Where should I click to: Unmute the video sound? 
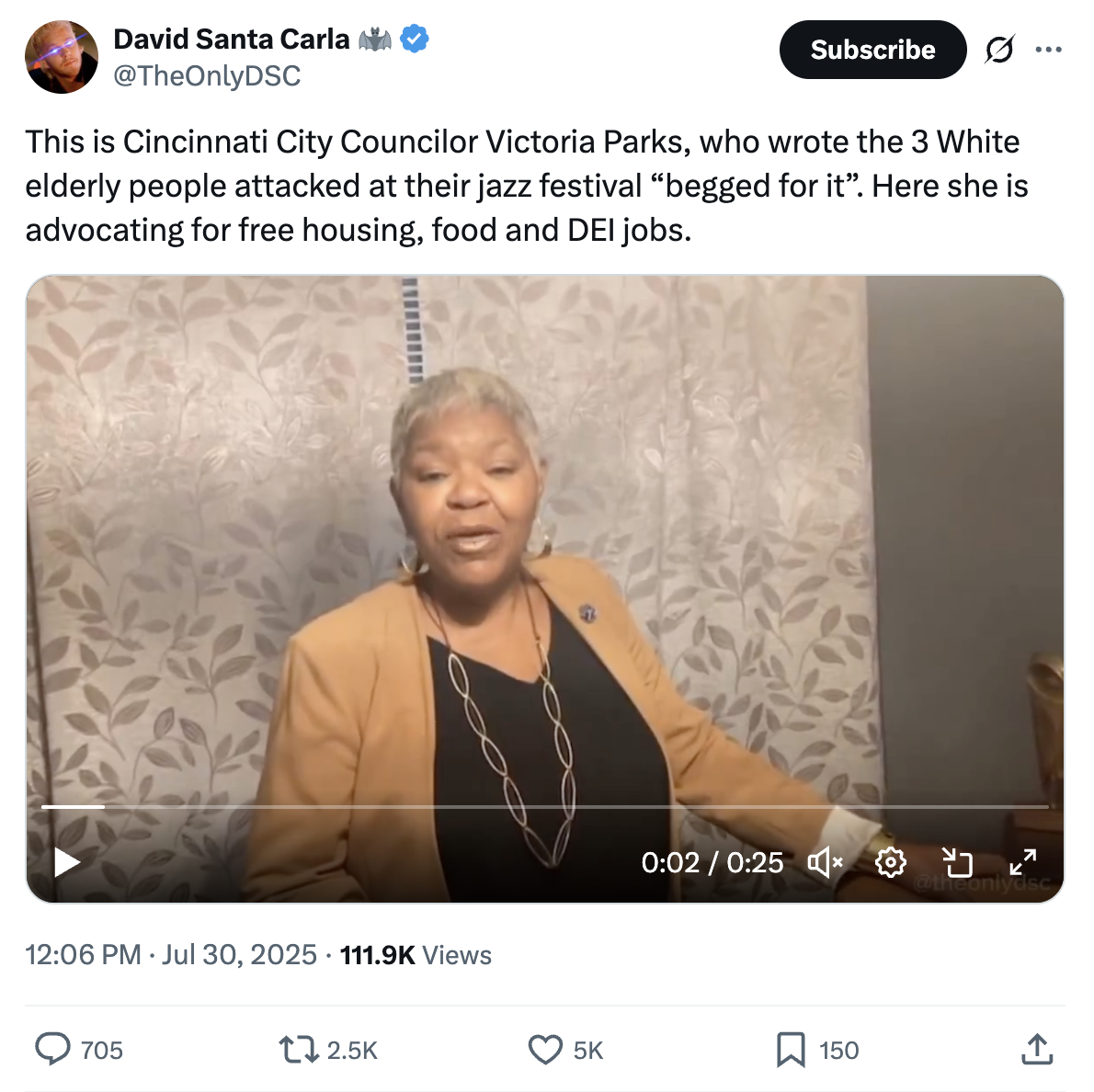pyautogui.click(x=825, y=862)
